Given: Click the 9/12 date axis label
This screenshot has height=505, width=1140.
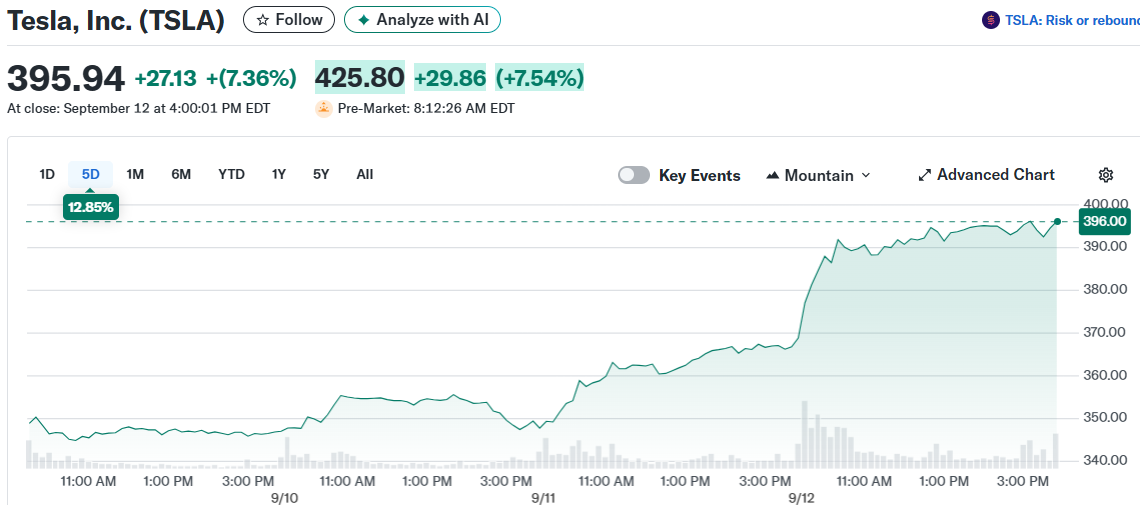Looking at the screenshot, I should point(801,498).
